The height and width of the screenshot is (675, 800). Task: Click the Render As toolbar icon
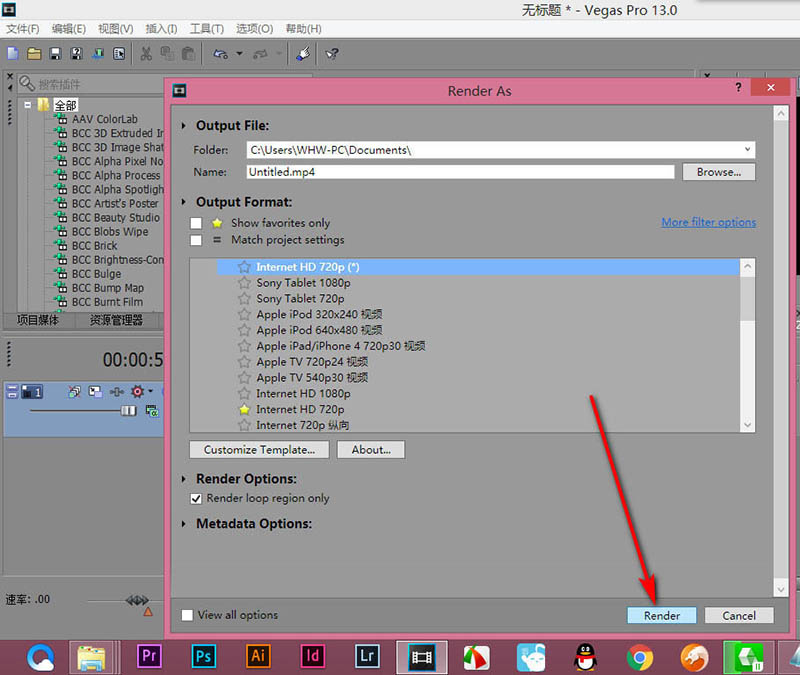98,54
